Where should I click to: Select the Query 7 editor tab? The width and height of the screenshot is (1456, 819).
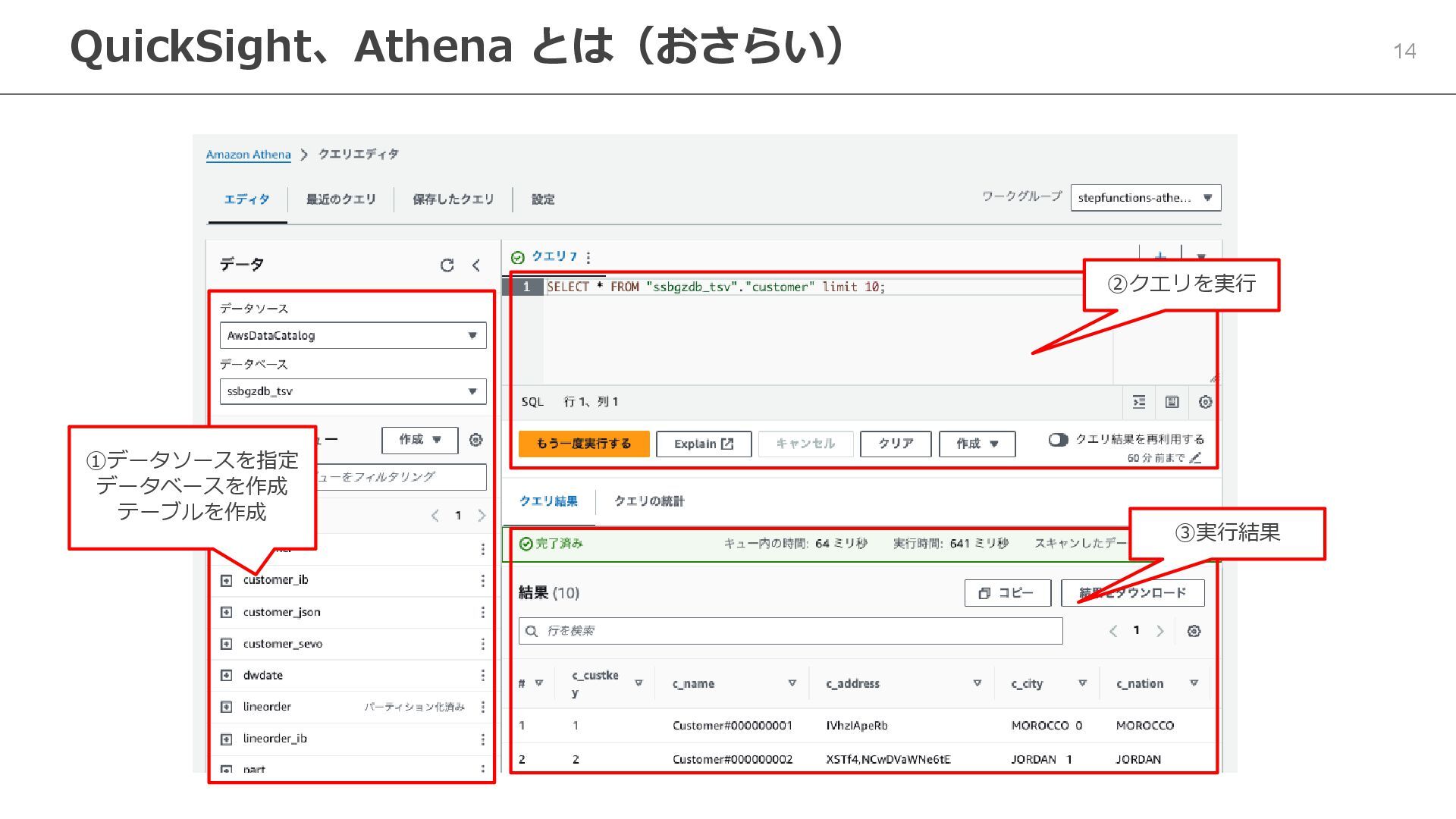coord(554,256)
